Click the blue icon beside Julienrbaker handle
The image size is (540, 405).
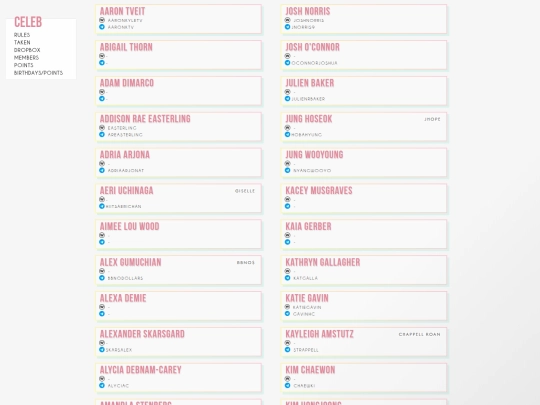click(288, 98)
